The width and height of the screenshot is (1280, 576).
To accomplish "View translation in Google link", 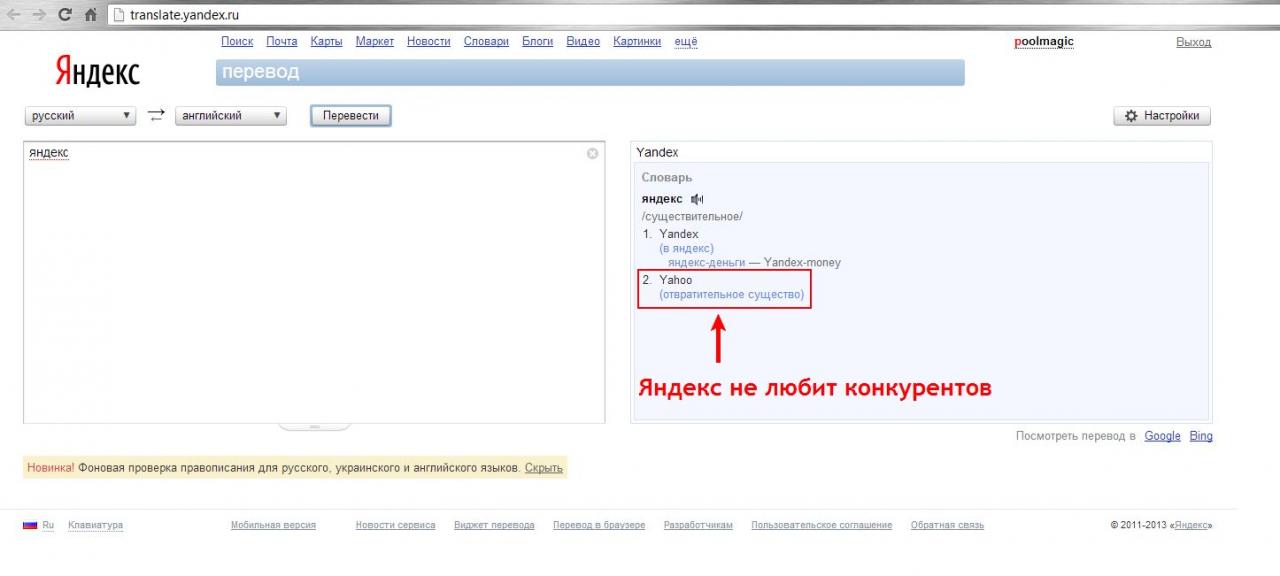I will pyautogui.click(x=1162, y=436).
